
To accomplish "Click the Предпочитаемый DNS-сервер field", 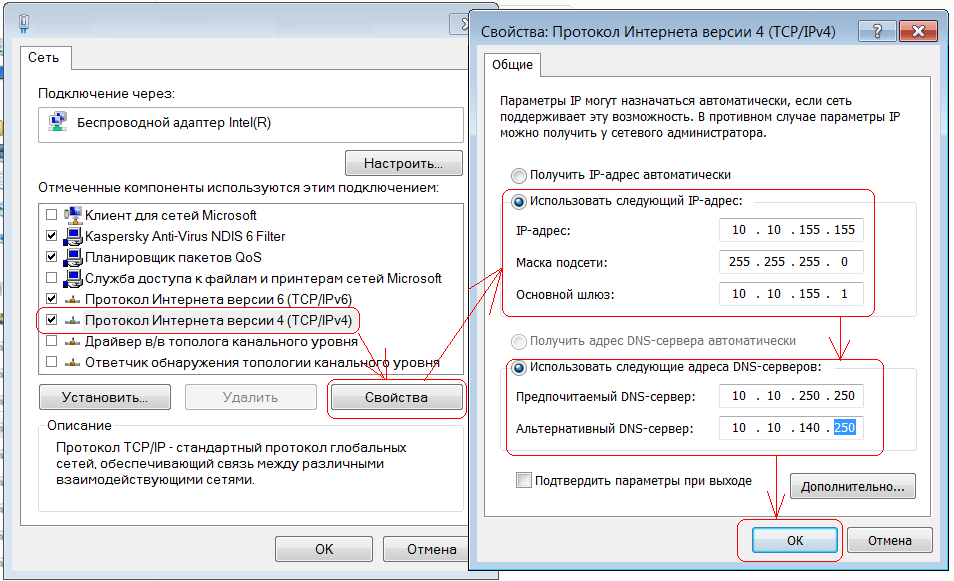I will click(791, 396).
